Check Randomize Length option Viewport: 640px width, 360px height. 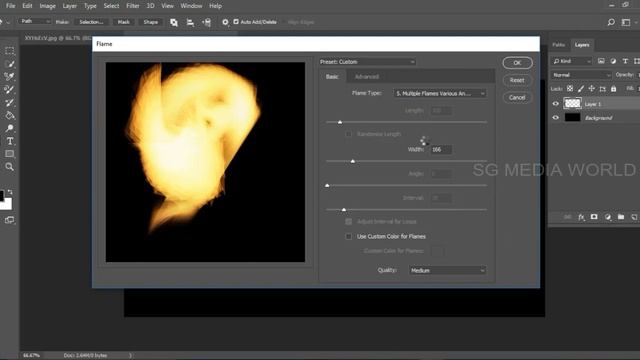349,134
